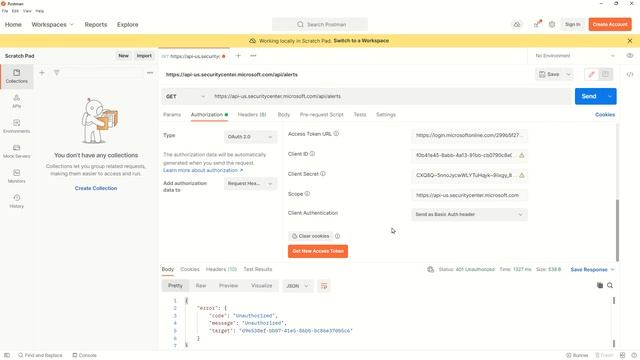Open the APIs sidebar panel
Screen dimensions: 640x360
pos(16,101)
